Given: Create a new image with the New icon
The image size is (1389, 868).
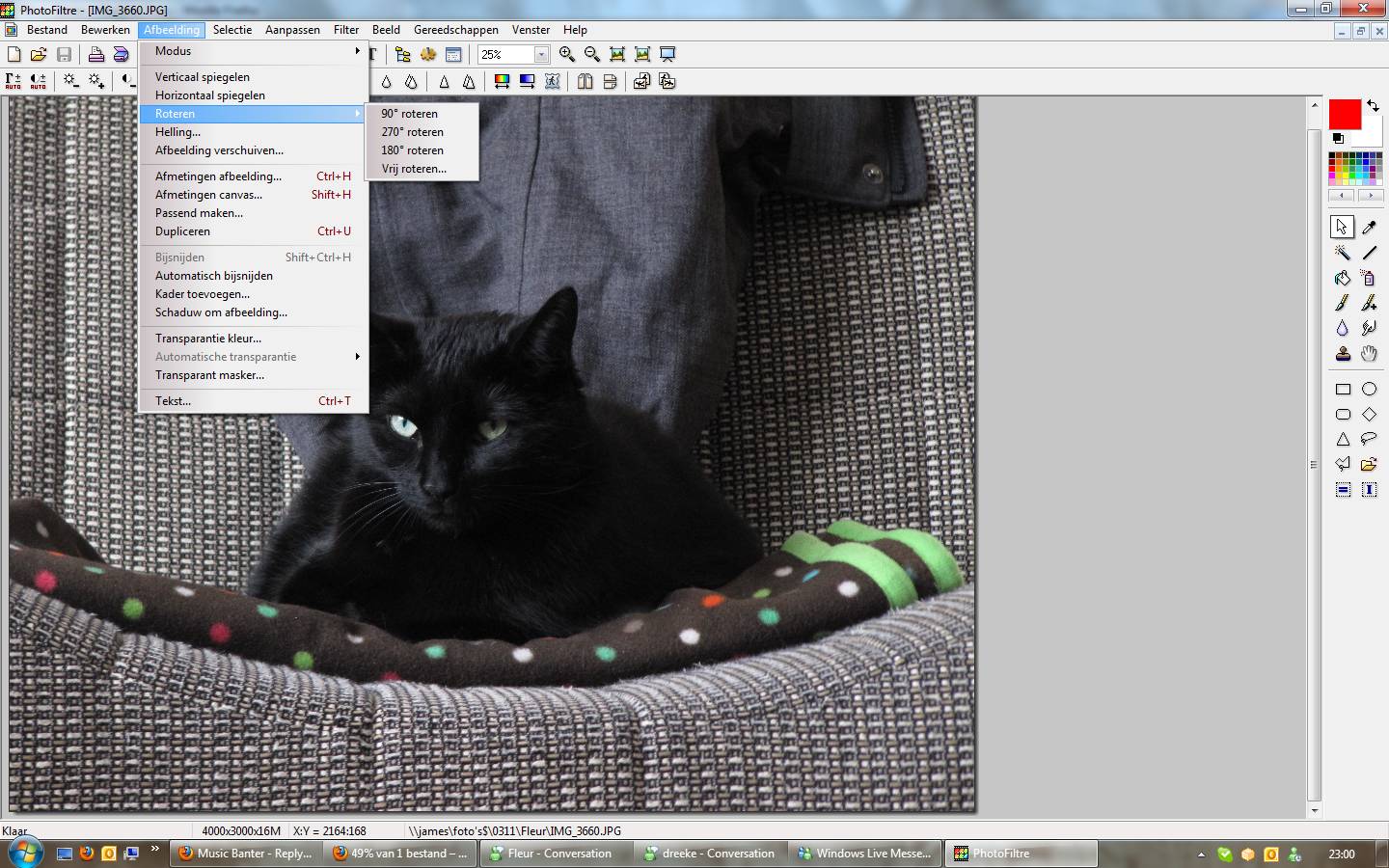Looking at the screenshot, I should click(x=14, y=55).
